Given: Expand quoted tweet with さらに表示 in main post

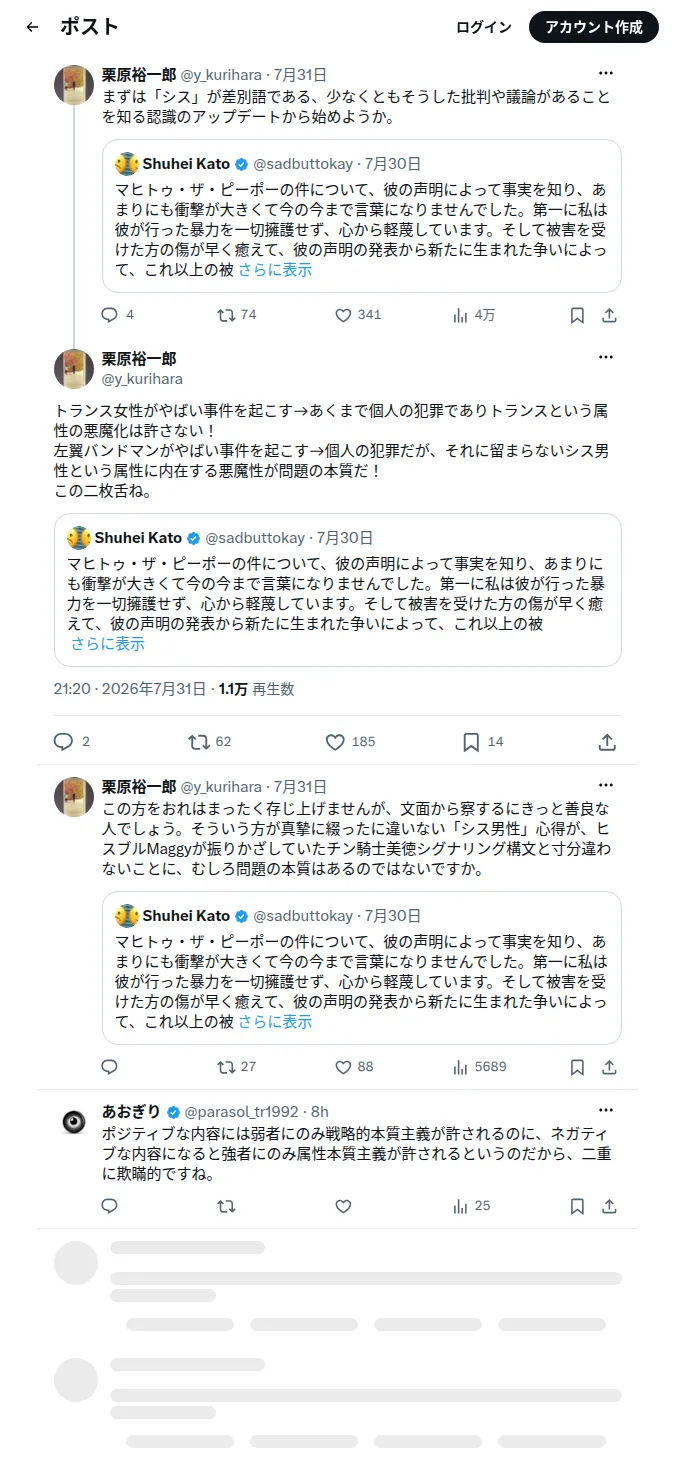Looking at the screenshot, I should point(107,644).
